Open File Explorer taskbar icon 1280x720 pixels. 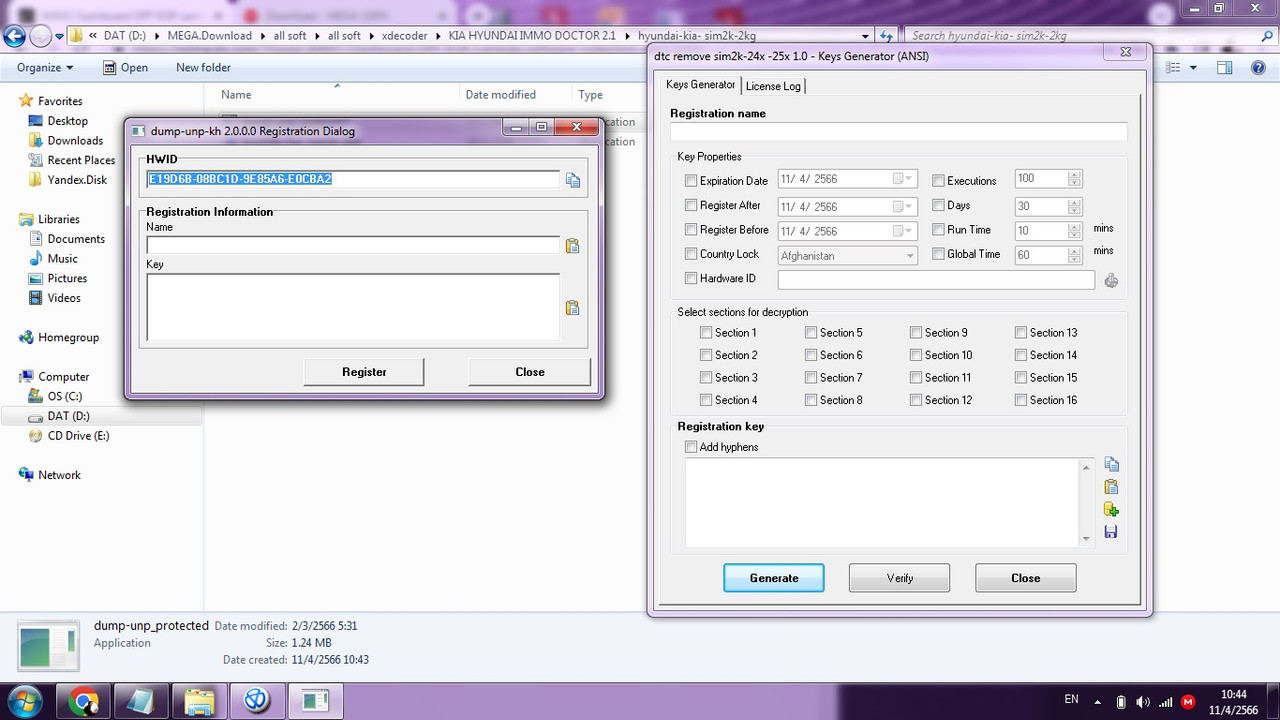200,701
